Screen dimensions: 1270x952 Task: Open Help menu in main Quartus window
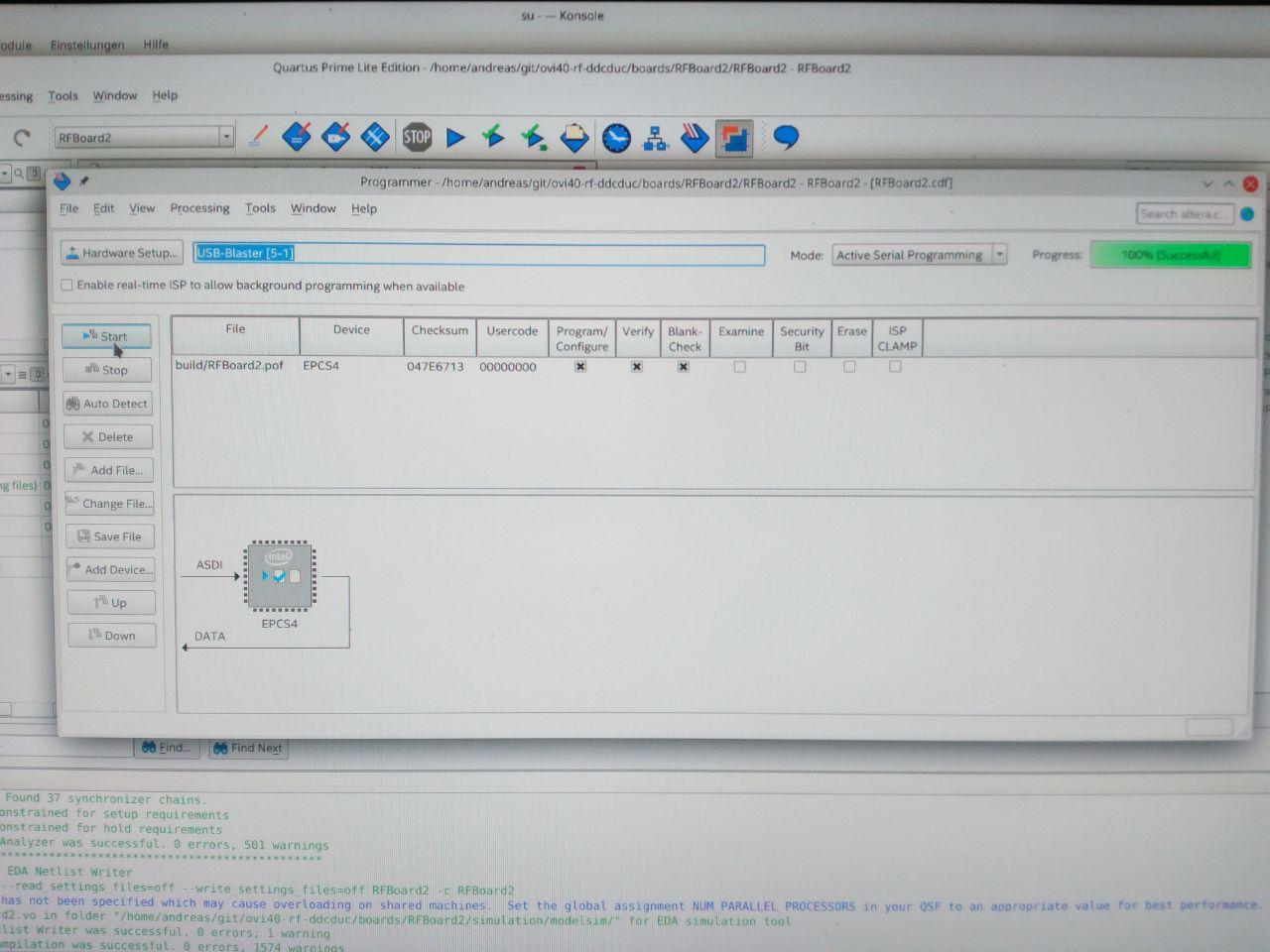coord(165,96)
